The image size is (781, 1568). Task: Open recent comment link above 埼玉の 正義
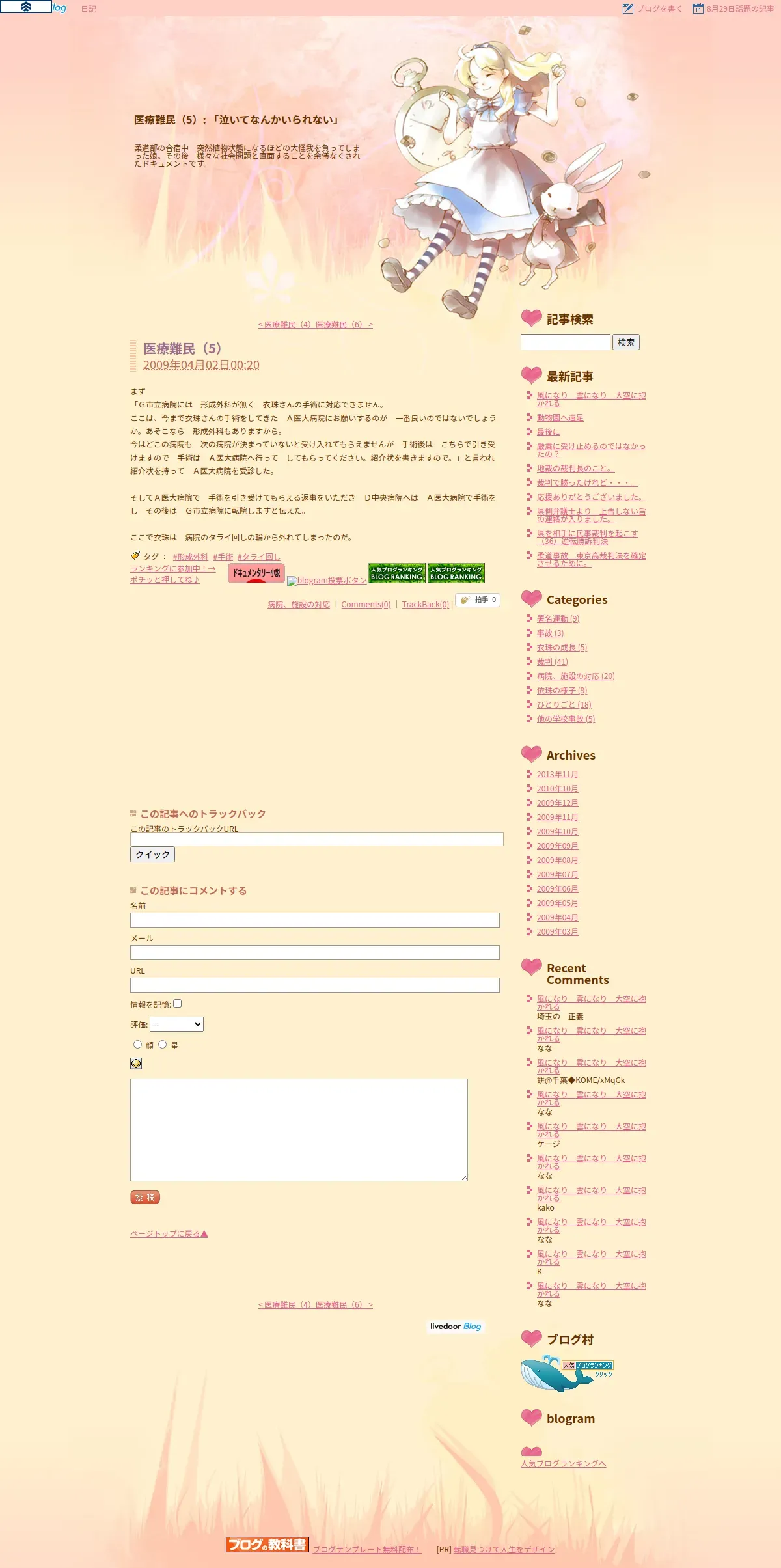point(592,1003)
